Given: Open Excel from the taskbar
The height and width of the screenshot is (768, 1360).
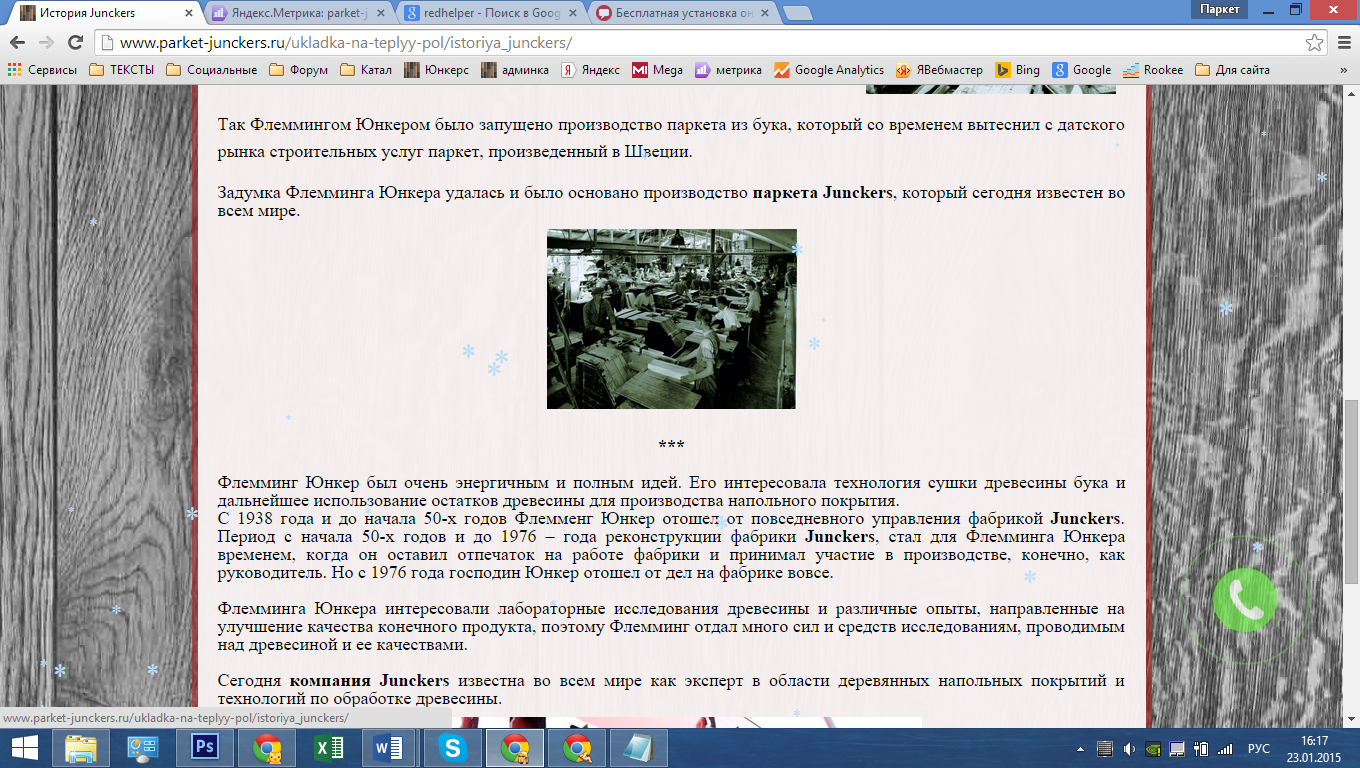Looking at the screenshot, I should pyautogui.click(x=329, y=748).
